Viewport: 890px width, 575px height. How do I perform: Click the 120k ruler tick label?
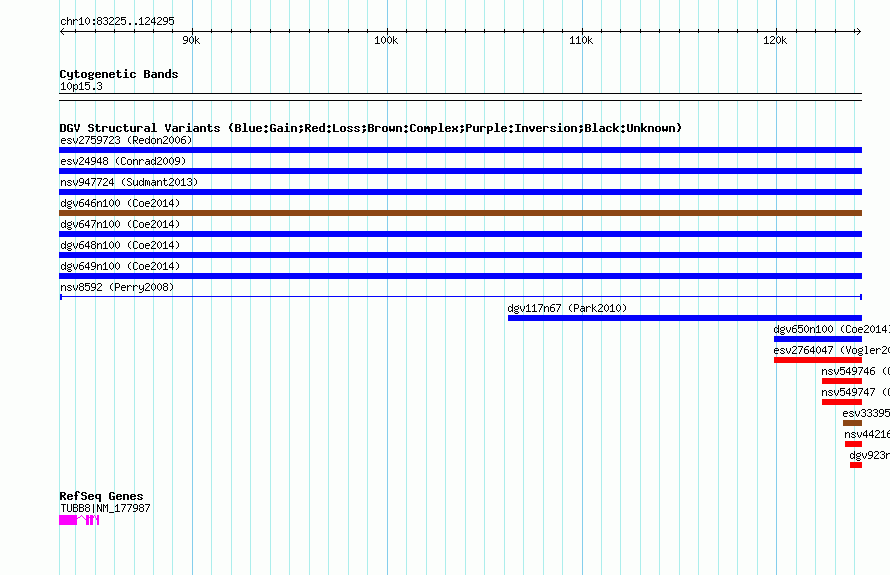click(775, 40)
